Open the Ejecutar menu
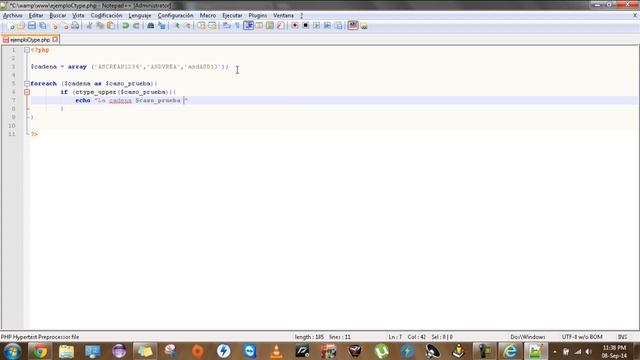This screenshot has width=640, height=360. click(x=232, y=16)
